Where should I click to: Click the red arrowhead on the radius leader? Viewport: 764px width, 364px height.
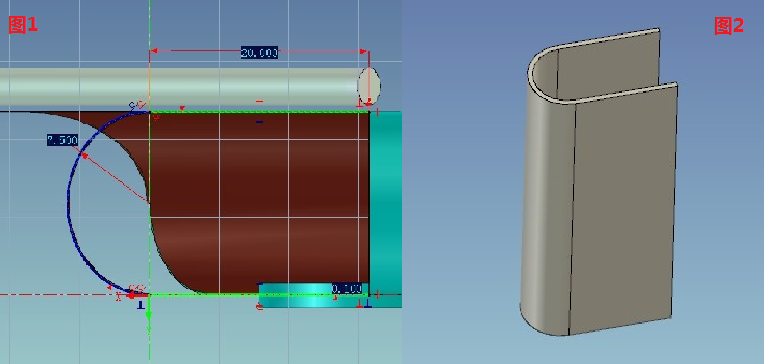click(84, 156)
